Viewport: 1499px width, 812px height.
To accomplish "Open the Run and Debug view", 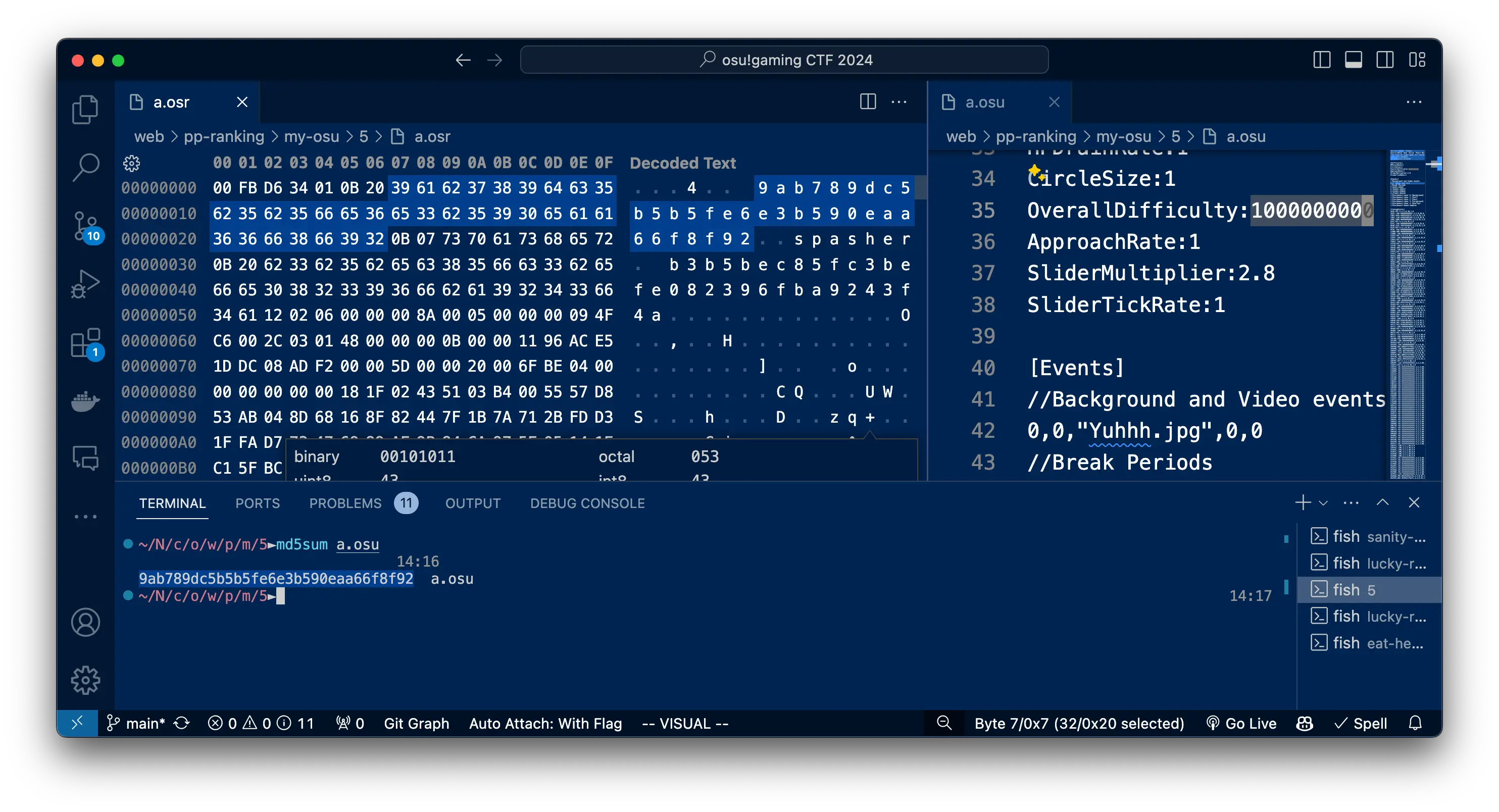I will click(85, 284).
